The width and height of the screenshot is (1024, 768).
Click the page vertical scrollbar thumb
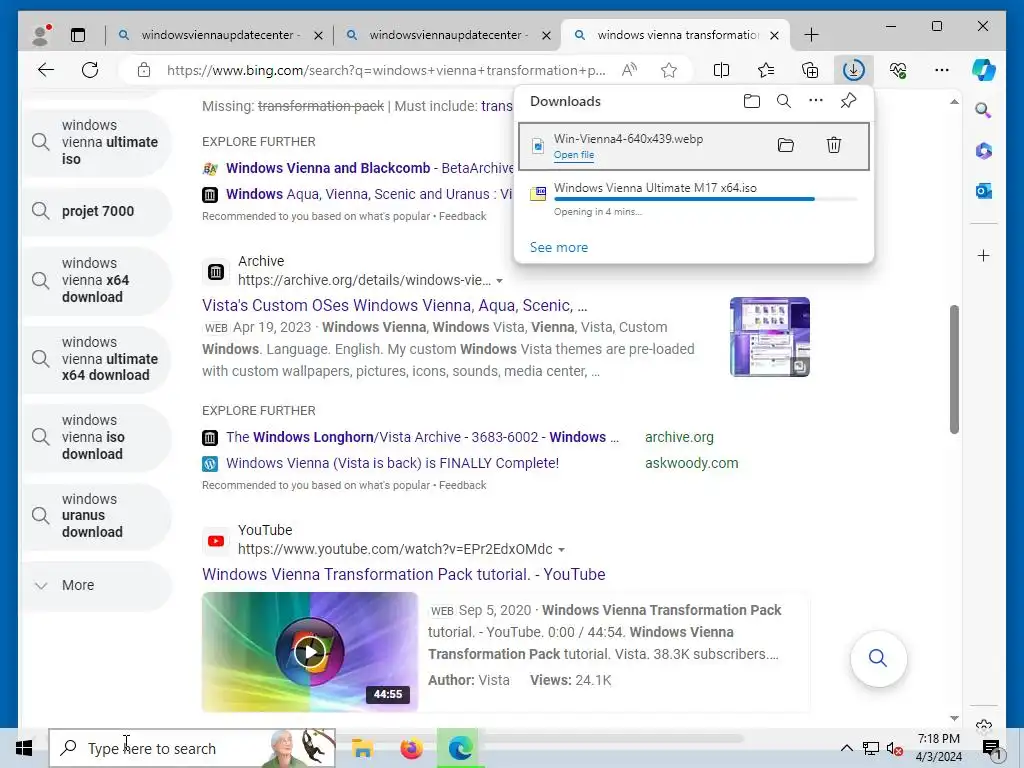pyautogui.click(x=954, y=370)
